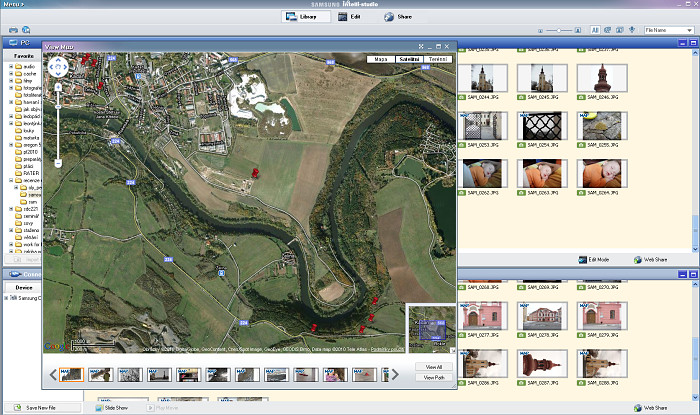Open the Library tab
Image resolution: width=700 pixels, height=415 pixels.
pyautogui.click(x=302, y=17)
